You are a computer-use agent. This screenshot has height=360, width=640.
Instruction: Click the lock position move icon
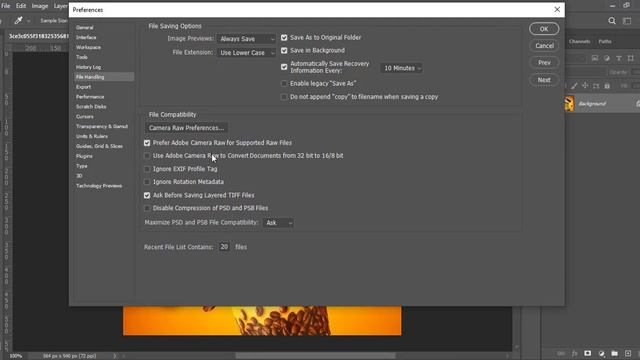(585, 86)
